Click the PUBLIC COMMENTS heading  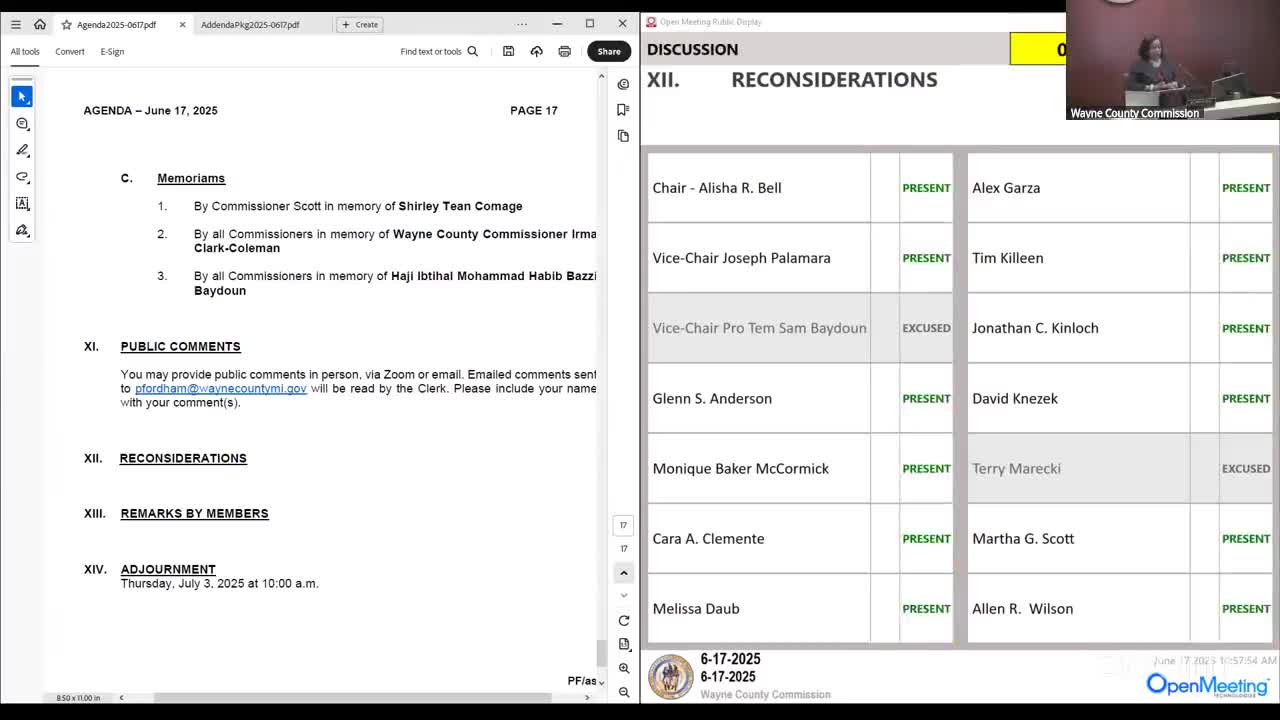click(180, 346)
